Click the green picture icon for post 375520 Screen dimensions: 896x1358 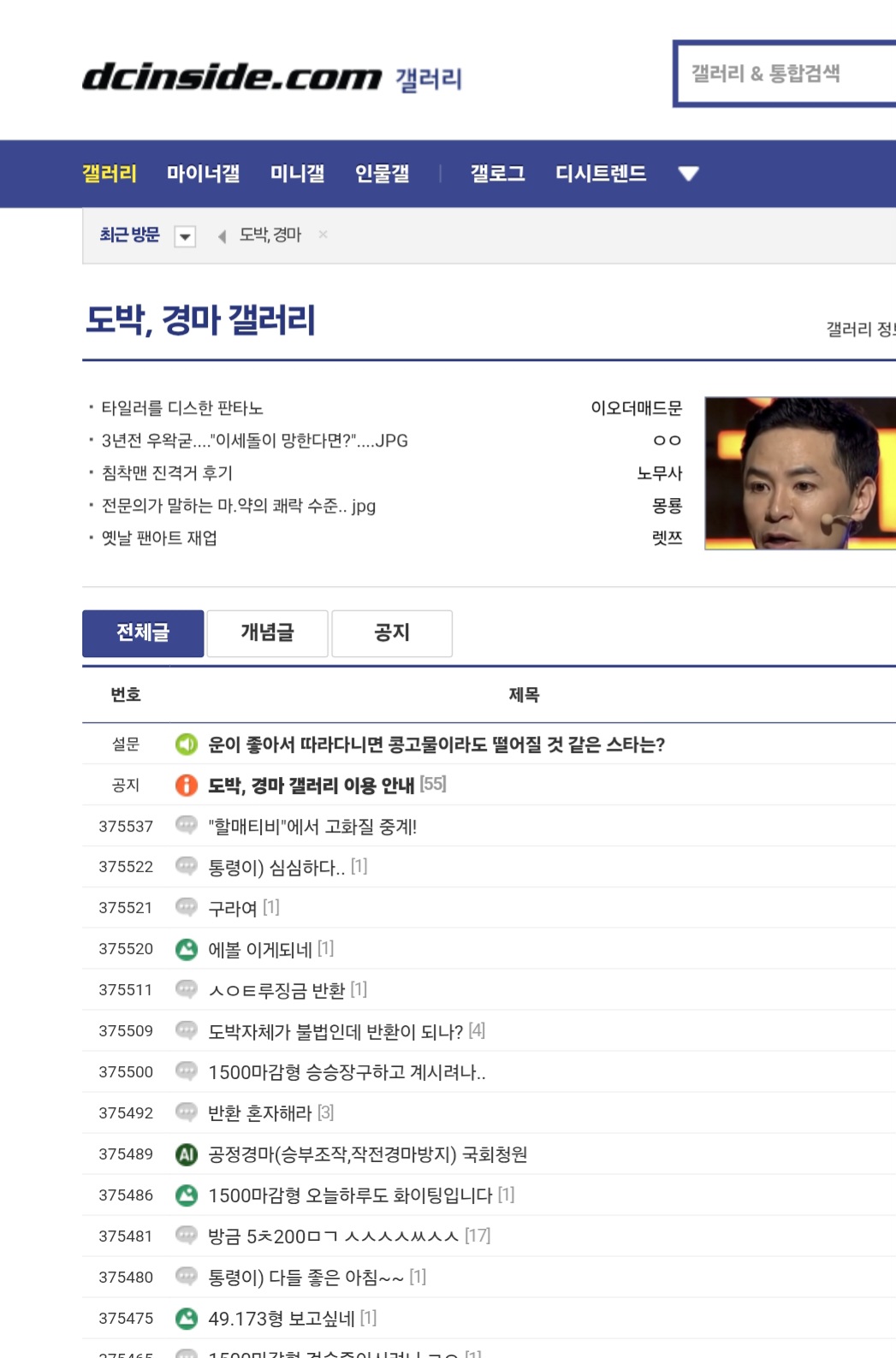[x=186, y=949]
